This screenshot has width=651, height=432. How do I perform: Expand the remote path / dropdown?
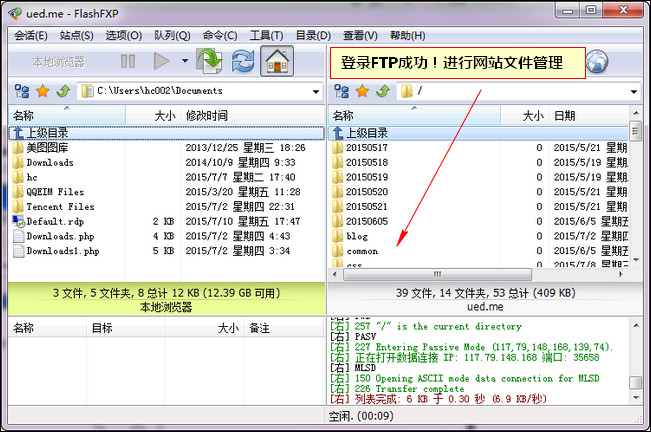pyautogui.click(x=634, y=91)
